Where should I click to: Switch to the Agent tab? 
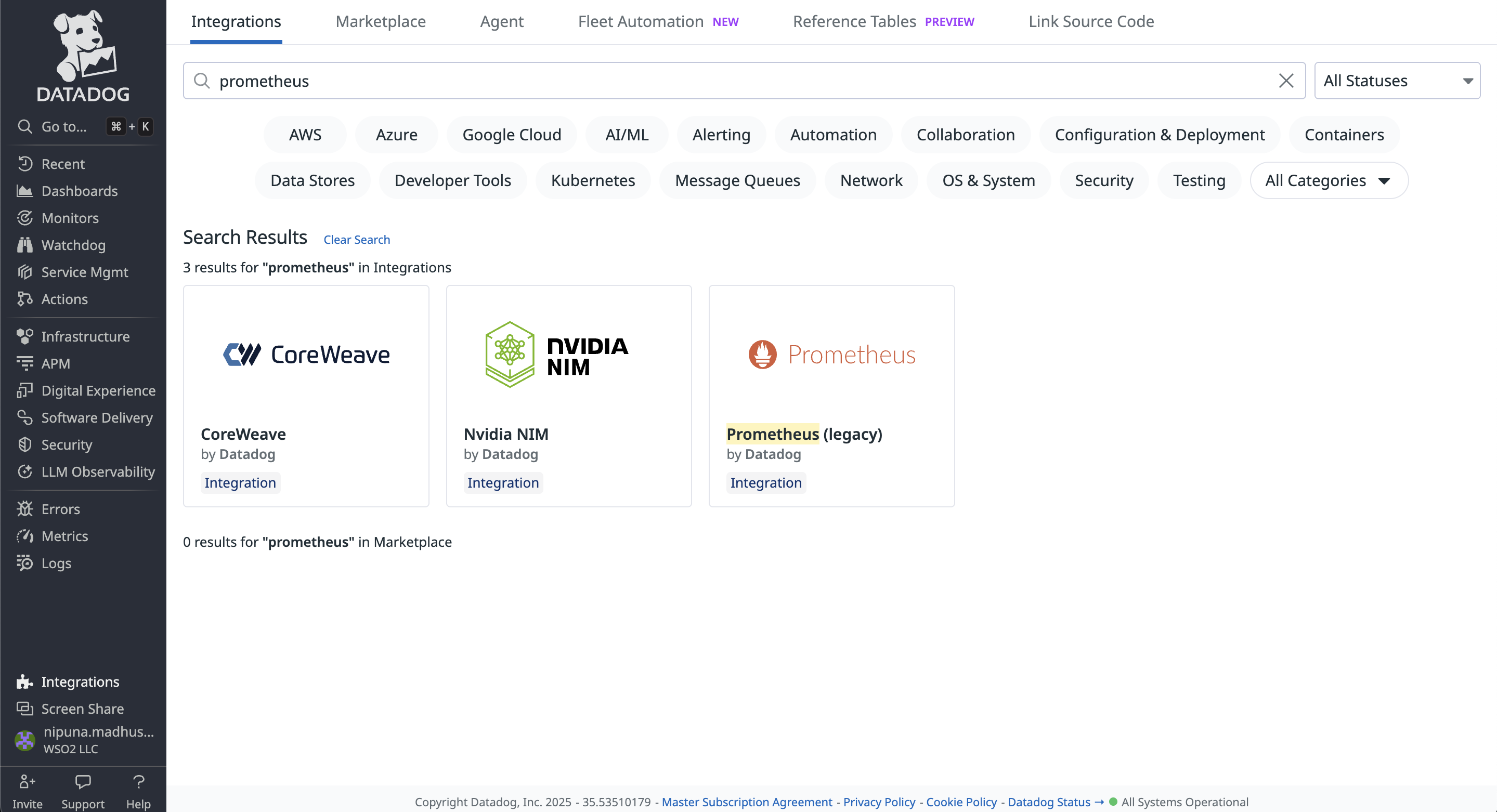502,21
